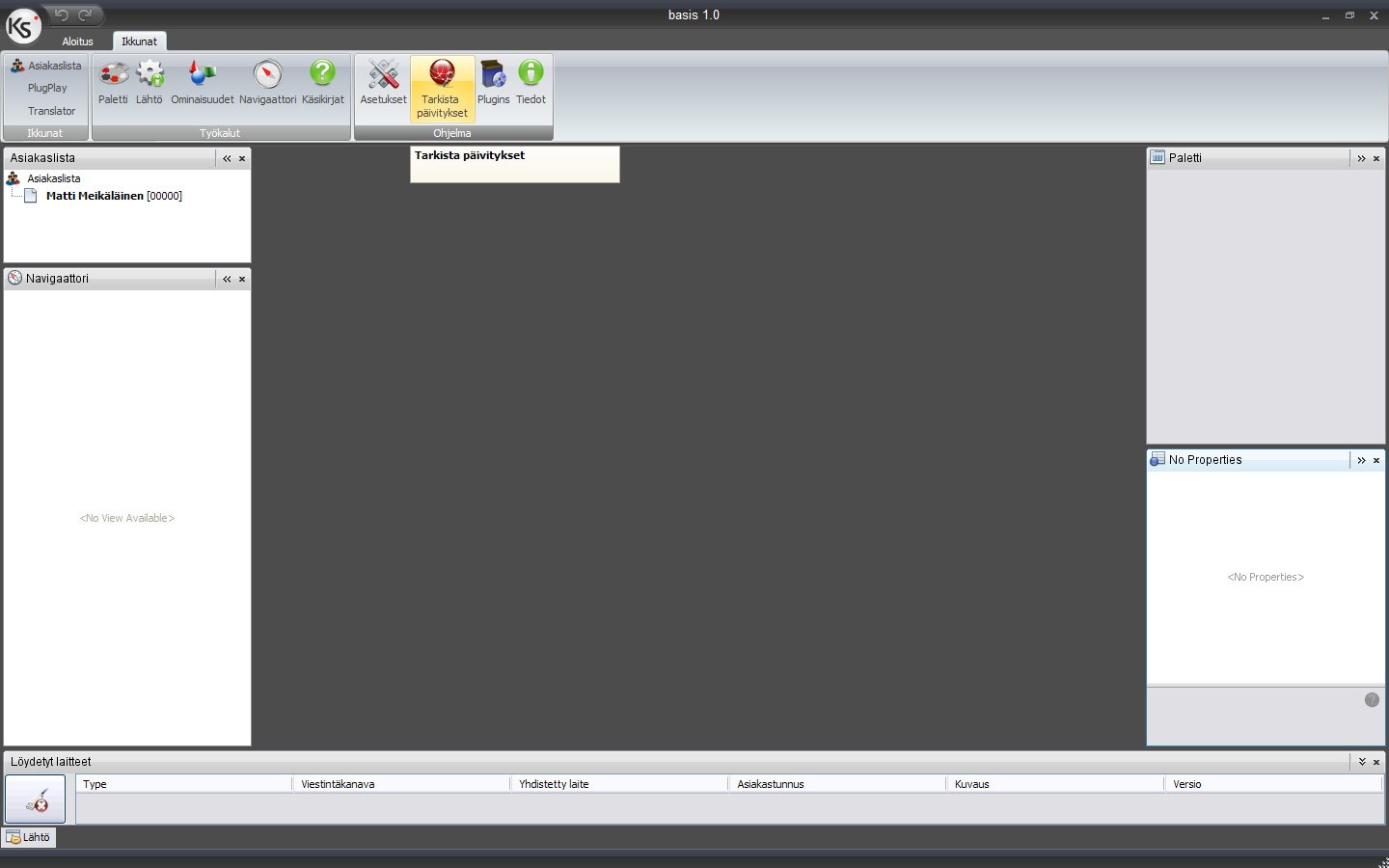Close the Navigaattori panel
This screenshot has width=1389, height=868.
(x=242, y=279)
